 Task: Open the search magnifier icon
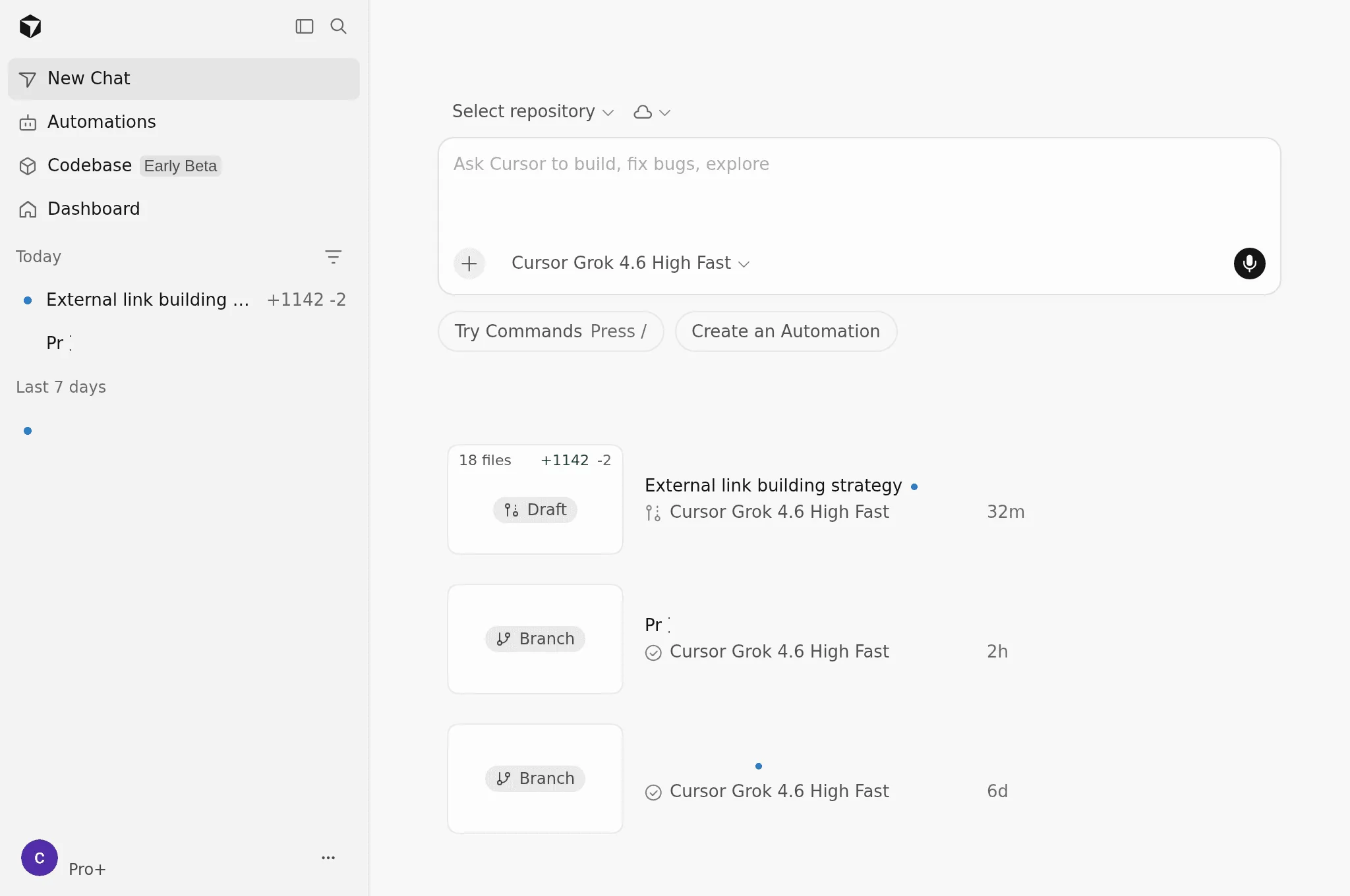(x=339, y=26)
